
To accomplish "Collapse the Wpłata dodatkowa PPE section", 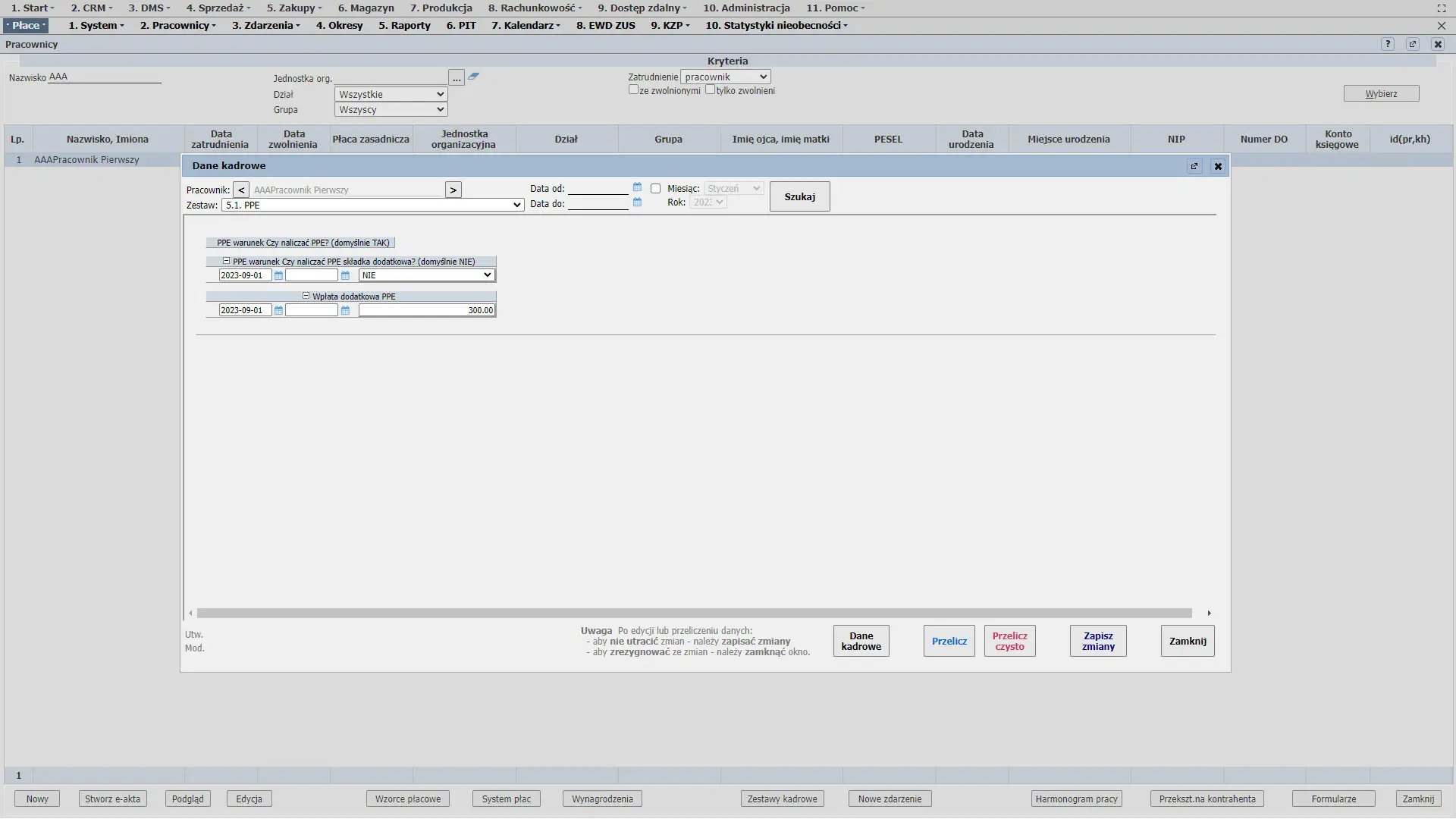I will coord(306,297).
